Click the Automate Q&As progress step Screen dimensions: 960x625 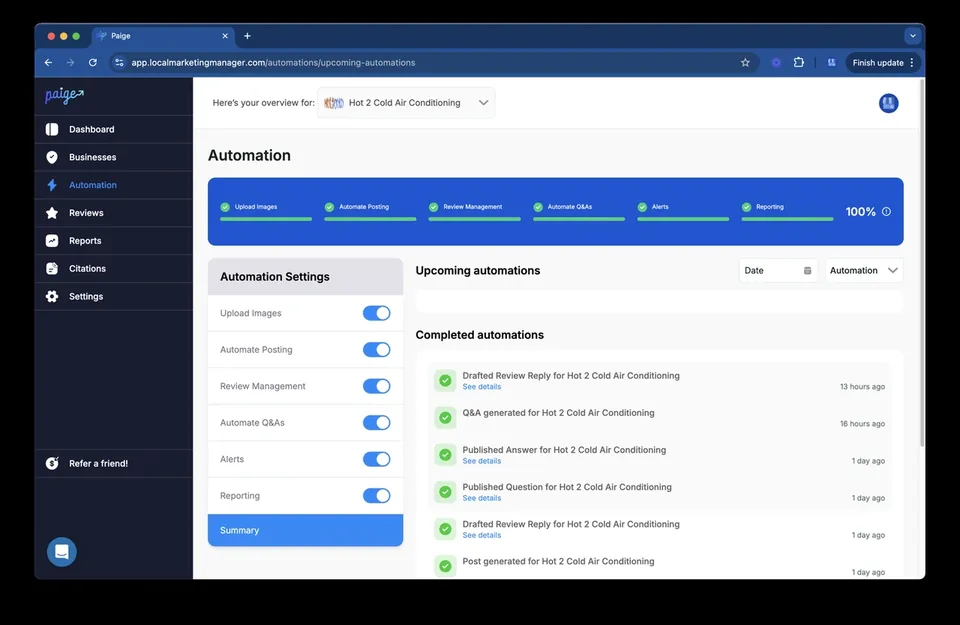click(x=579, y=211)
